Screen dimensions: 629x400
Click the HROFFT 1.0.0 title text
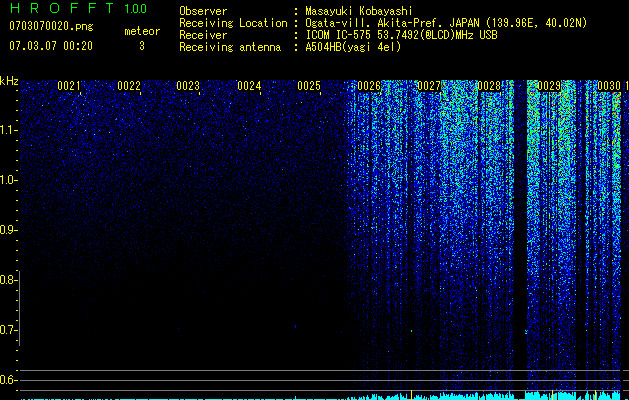point(78,8)
